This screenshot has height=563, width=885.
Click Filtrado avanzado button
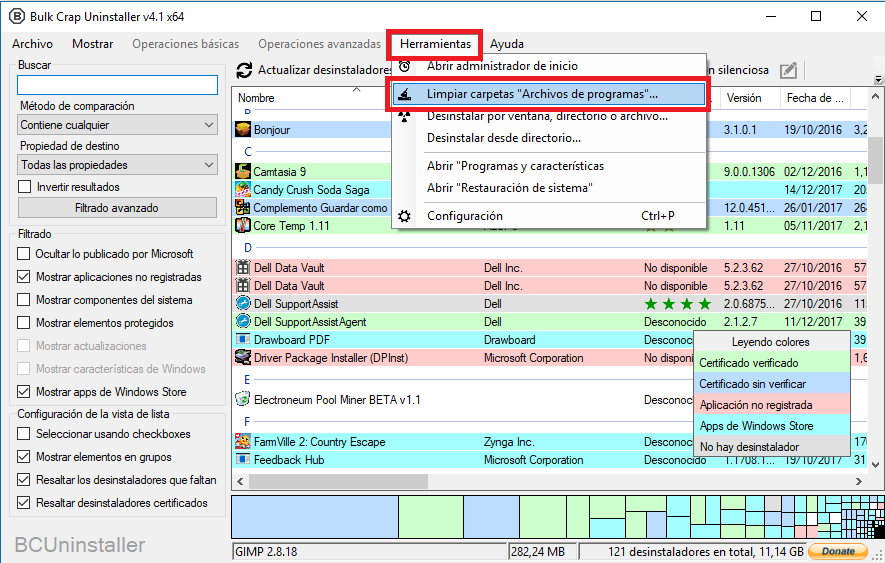(x=117, y=208)
